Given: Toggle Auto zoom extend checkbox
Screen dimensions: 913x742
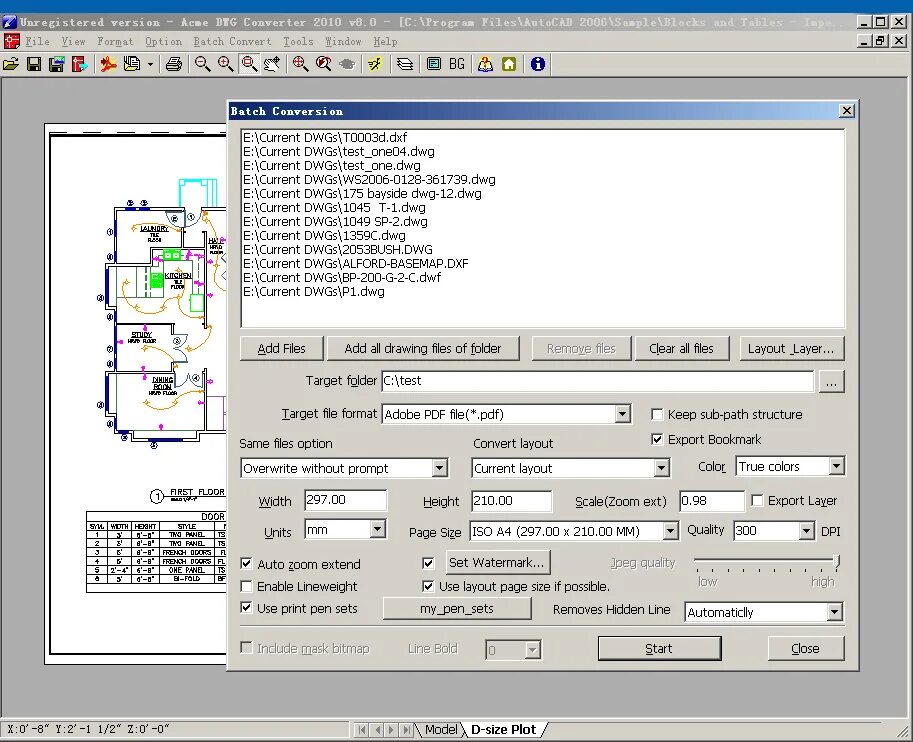Looking at the screenshot, I should [246, 564].
